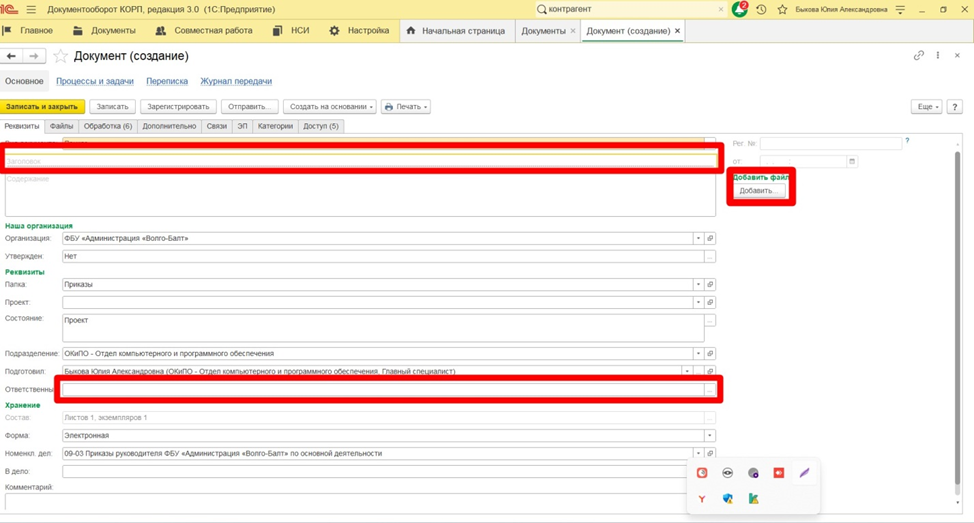Go forward with the right arrow

pos(34,56)
